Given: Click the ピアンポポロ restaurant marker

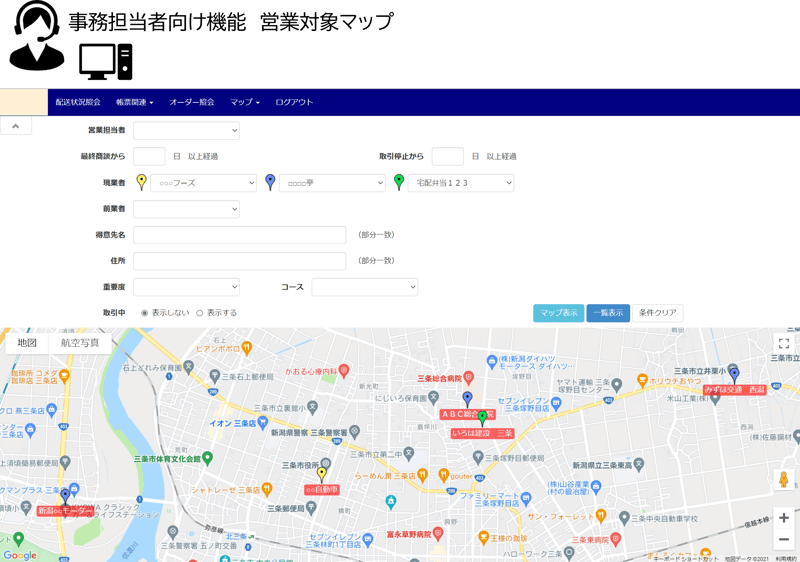Looking at the screenshot, I should tap(247, 348).
